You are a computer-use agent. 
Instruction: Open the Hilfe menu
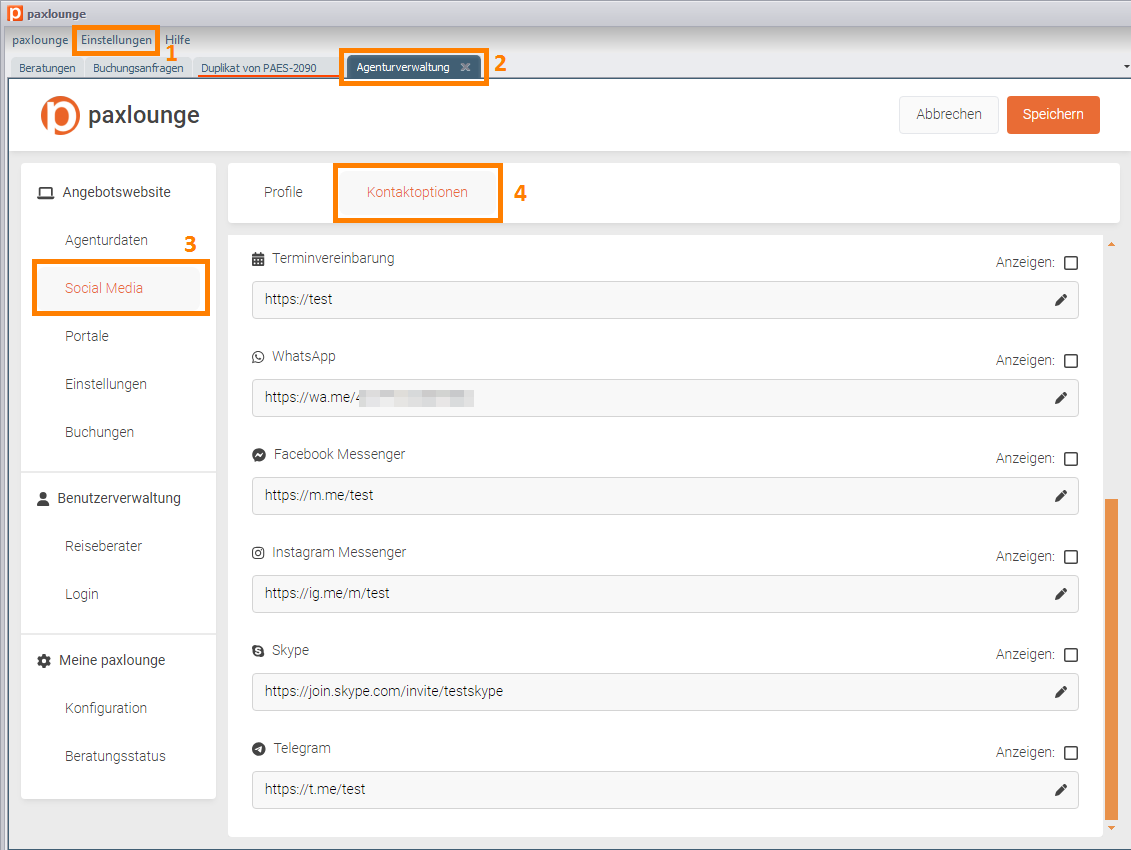click(177, 40)
